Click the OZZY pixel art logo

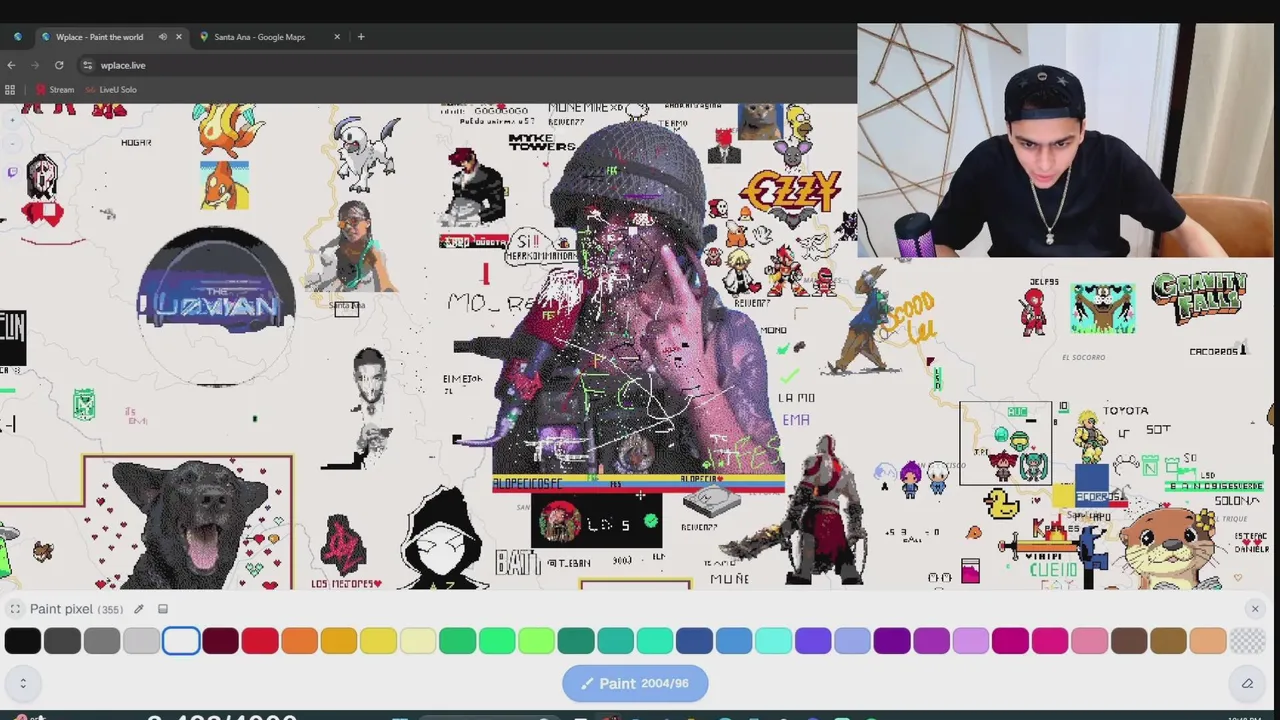pos(790,191)
